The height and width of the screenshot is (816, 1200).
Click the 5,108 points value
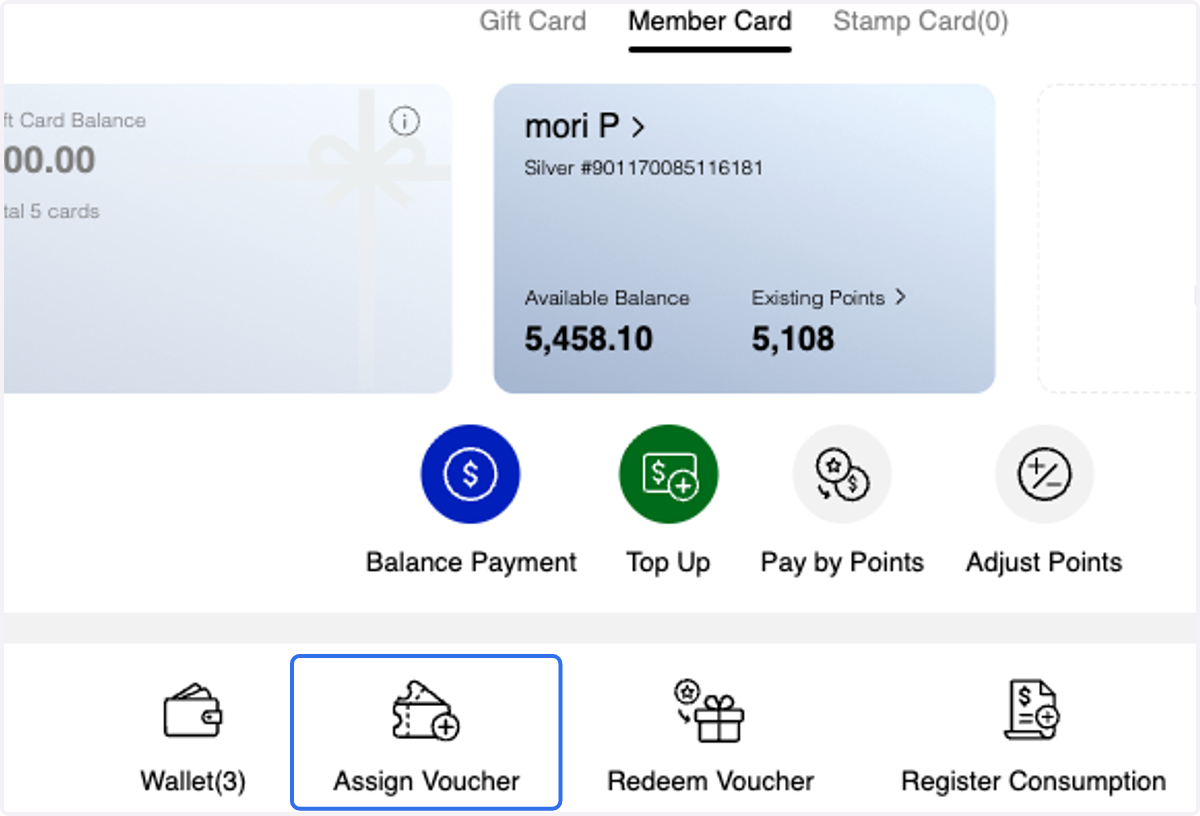point(793,339)
